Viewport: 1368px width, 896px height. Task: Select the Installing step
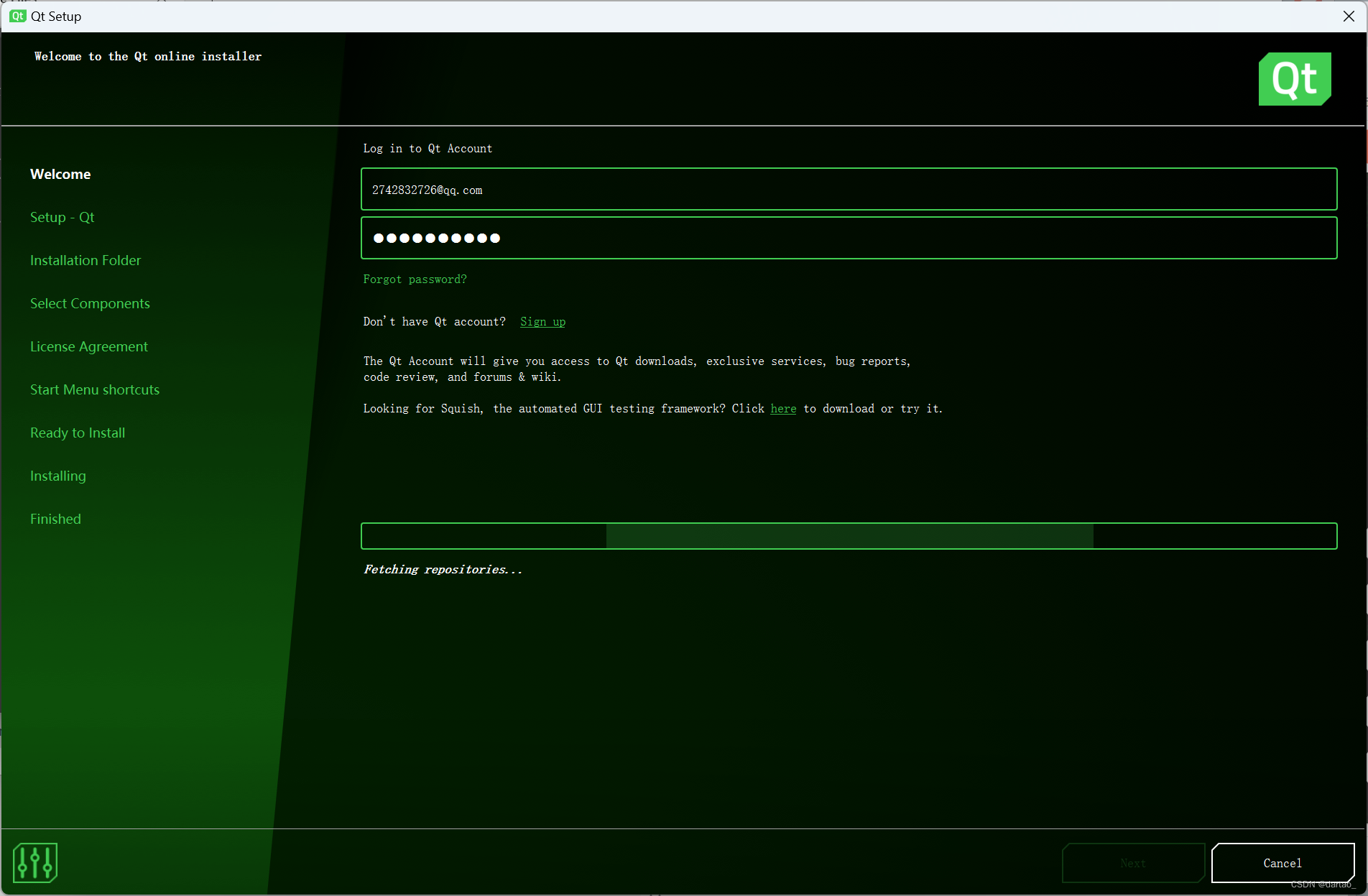coord(58,476)
